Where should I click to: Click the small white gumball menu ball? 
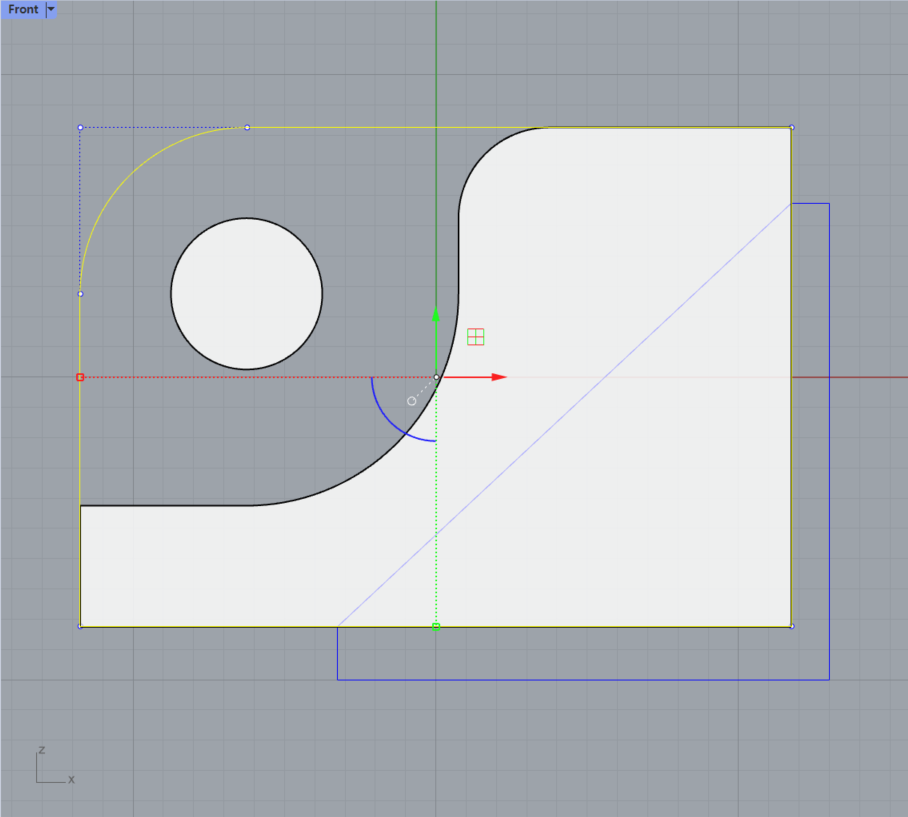[x=411, y=401]
